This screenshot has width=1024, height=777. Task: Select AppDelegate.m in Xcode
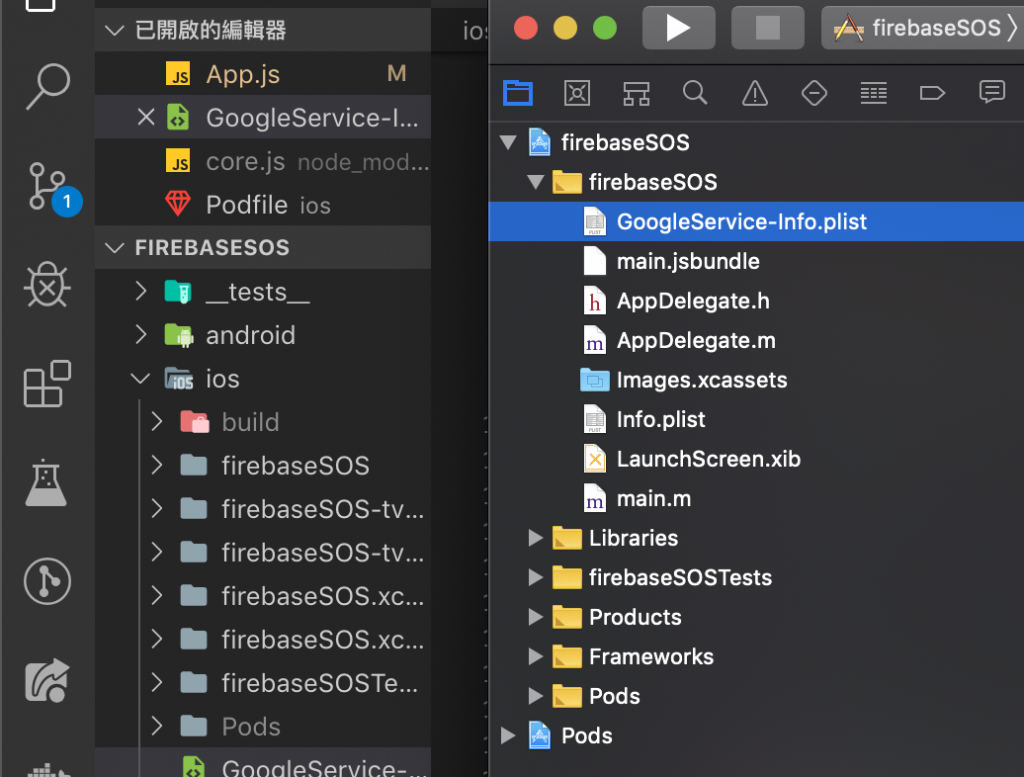756,340
